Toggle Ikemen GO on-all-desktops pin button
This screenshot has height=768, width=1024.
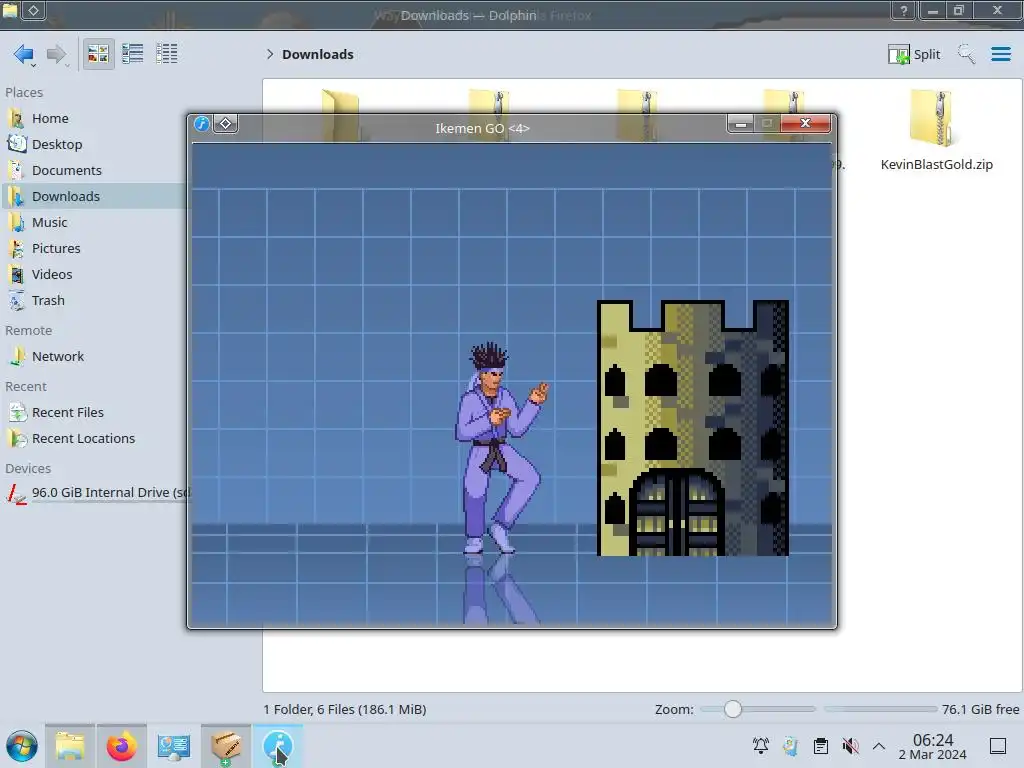point(225,123)
